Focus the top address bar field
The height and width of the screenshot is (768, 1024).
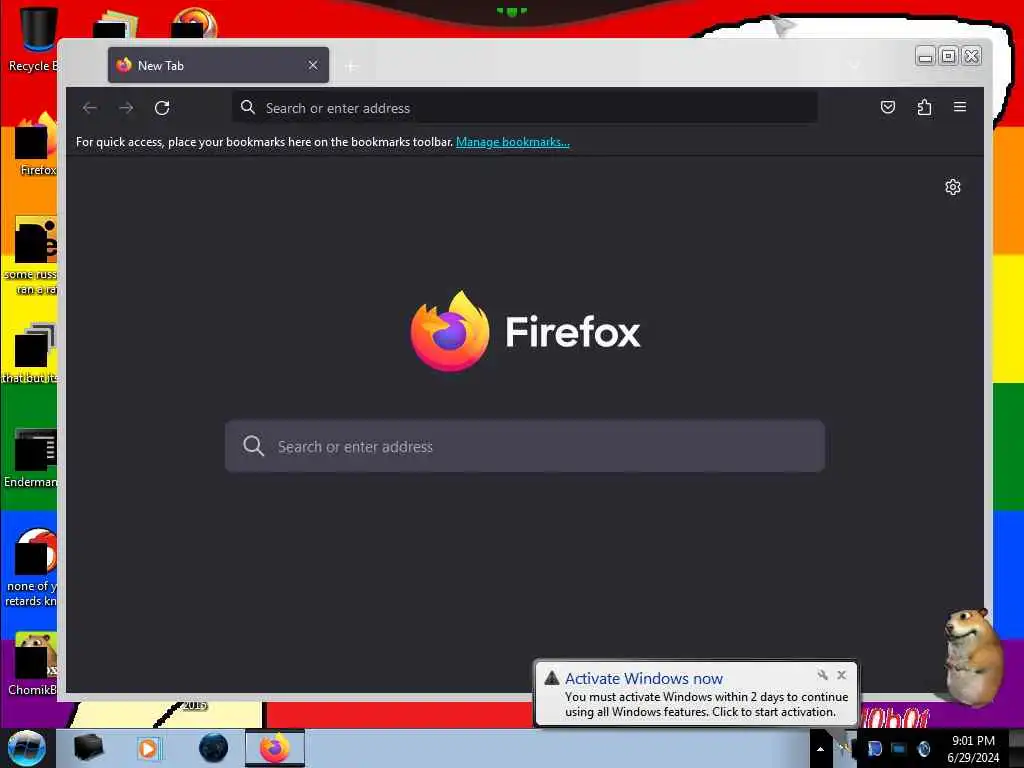coord(524,108)
